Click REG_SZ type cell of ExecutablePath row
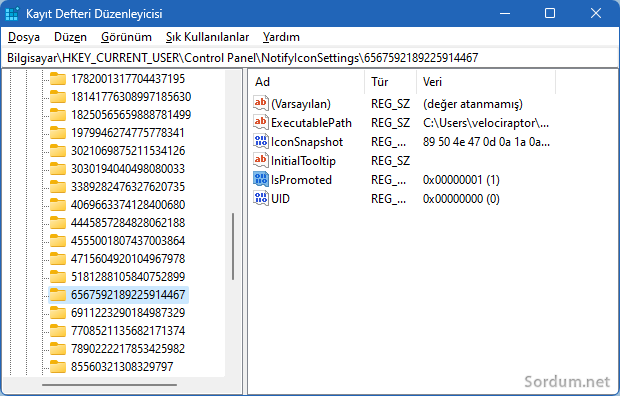The width and height of the screenshot is (620, 396). [390, 123]
